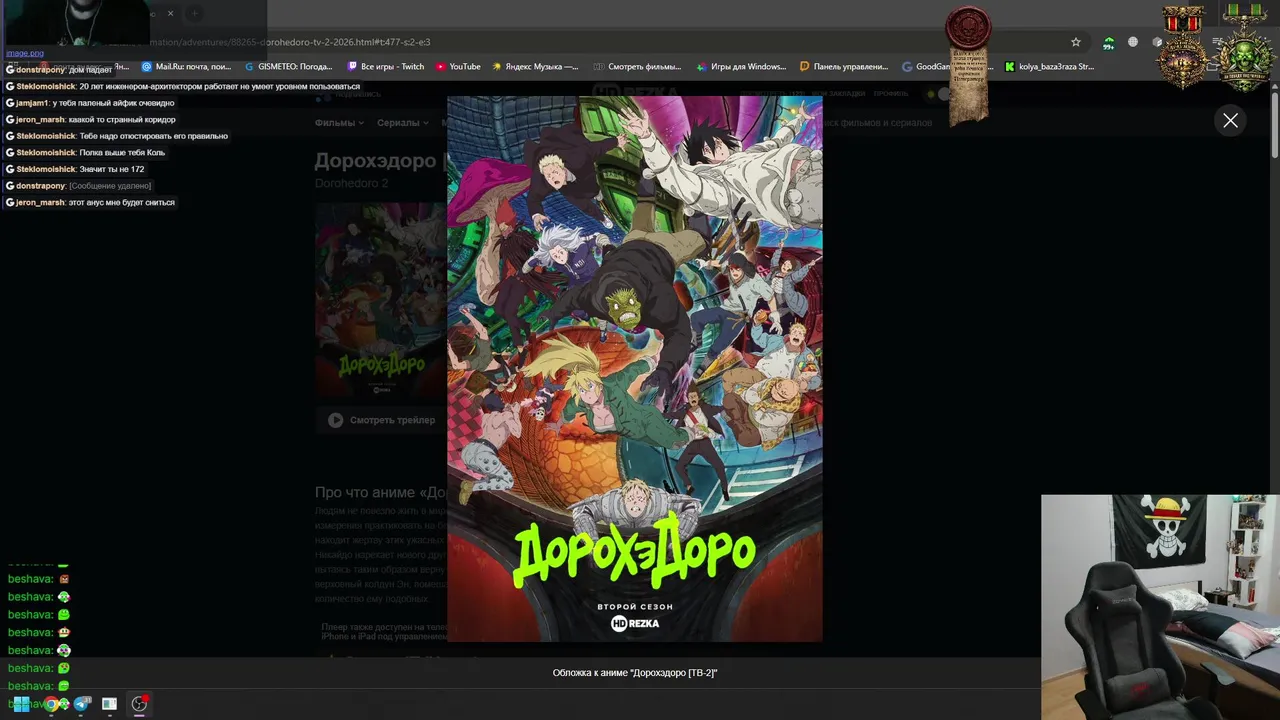
Task: Click the caption Обложка к аниме "Дорохэдоро [ТВ-2]"
Action: 635,673
